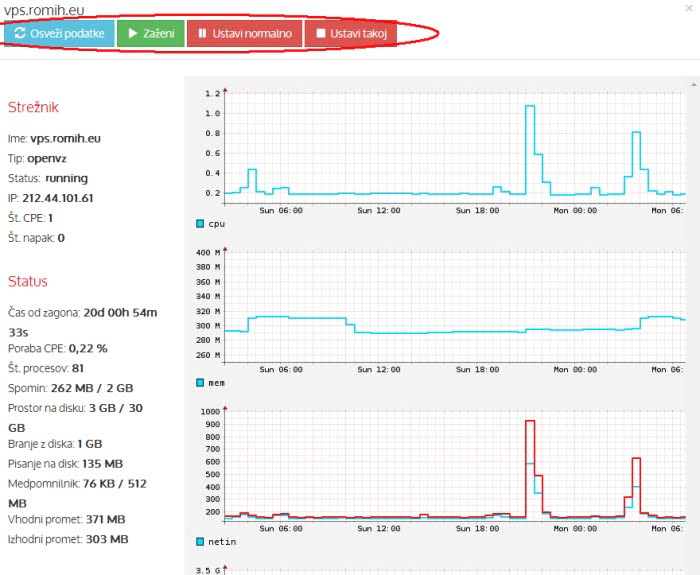Viewport: 700px width, 575px height.
Task: Click the stop square icon in Ustavi takoj
Action: tap(321, 33)
